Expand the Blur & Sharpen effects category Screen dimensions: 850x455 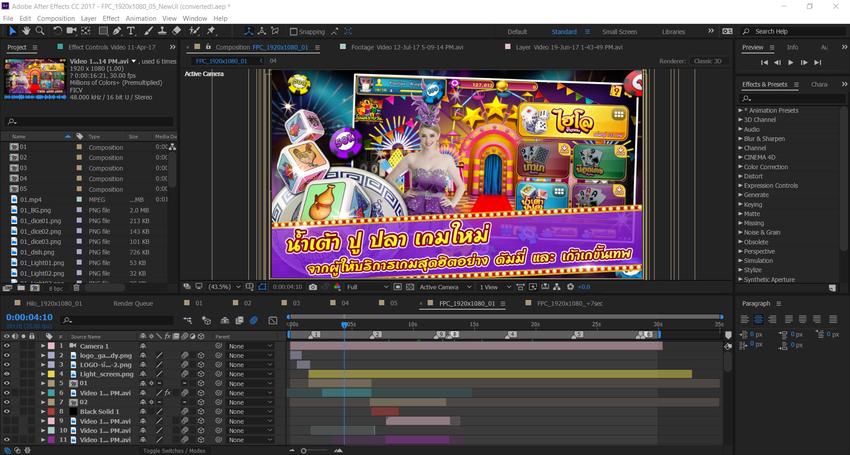[740, 139]
